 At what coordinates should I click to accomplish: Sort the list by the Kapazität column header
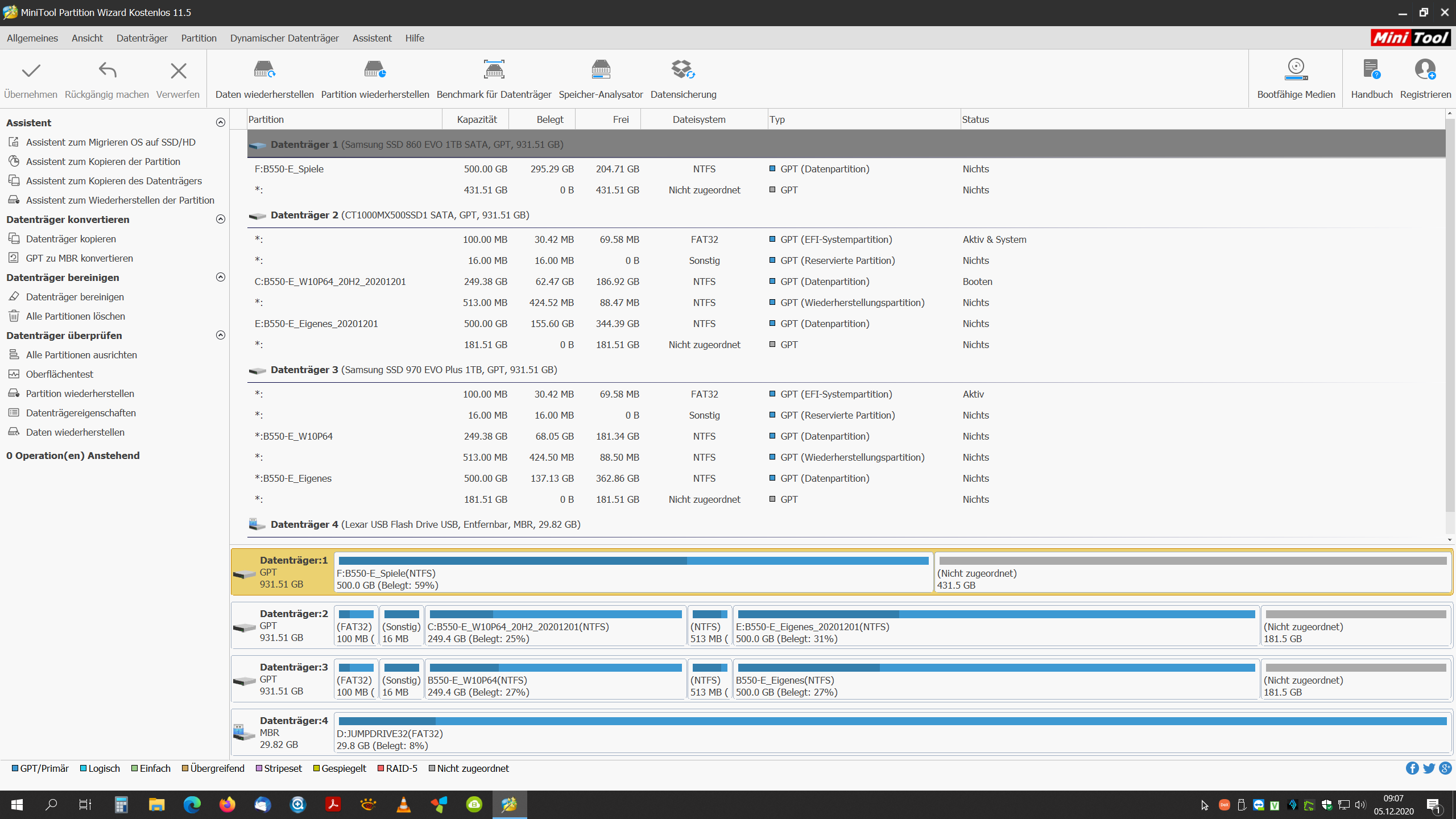[477, 119]
